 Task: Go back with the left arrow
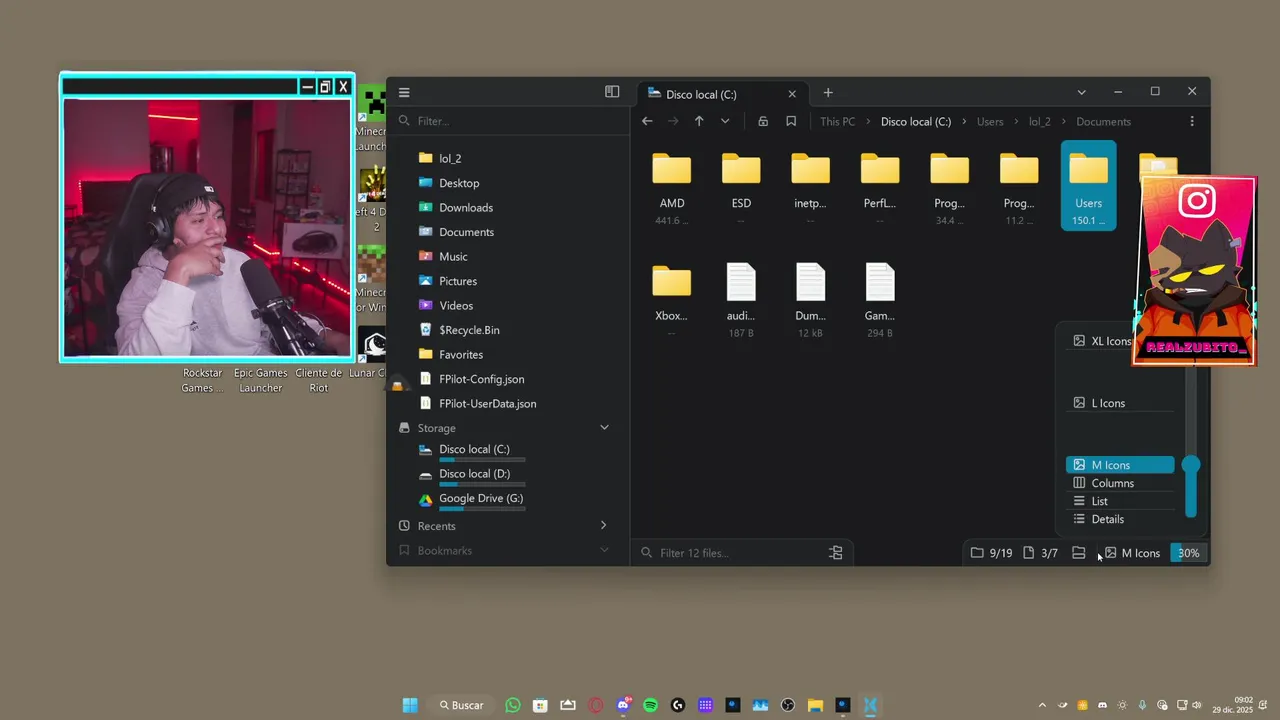point(647,121)
